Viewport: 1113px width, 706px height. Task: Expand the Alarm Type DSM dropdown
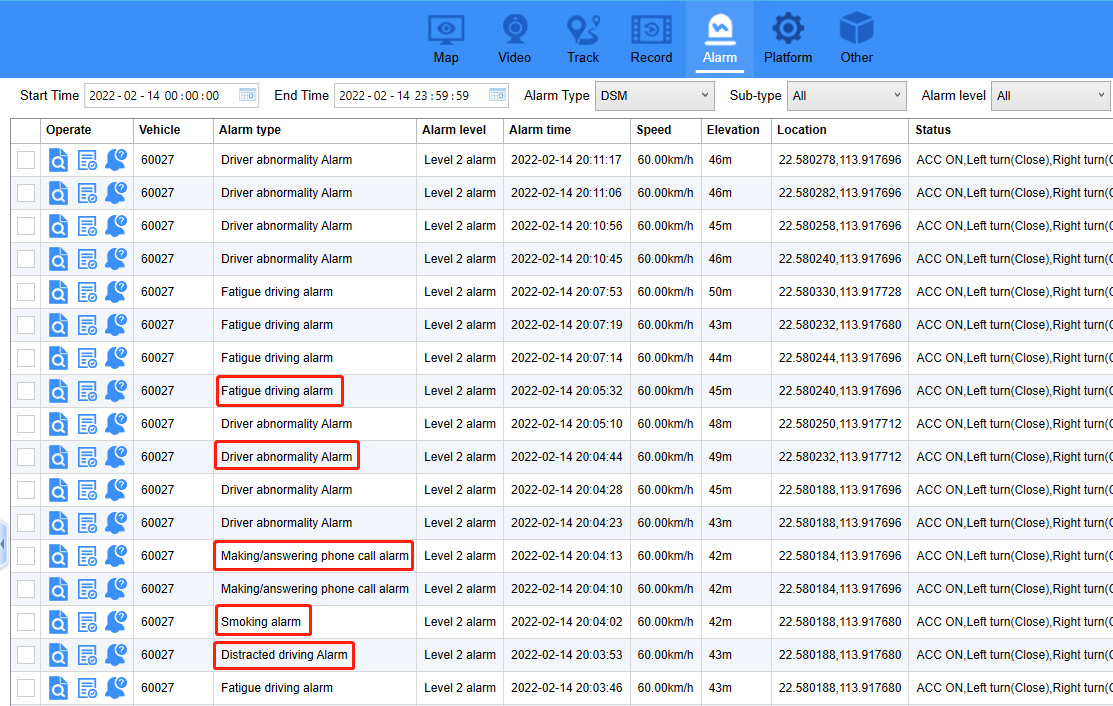pyautogui.click(x=654, y=96)
